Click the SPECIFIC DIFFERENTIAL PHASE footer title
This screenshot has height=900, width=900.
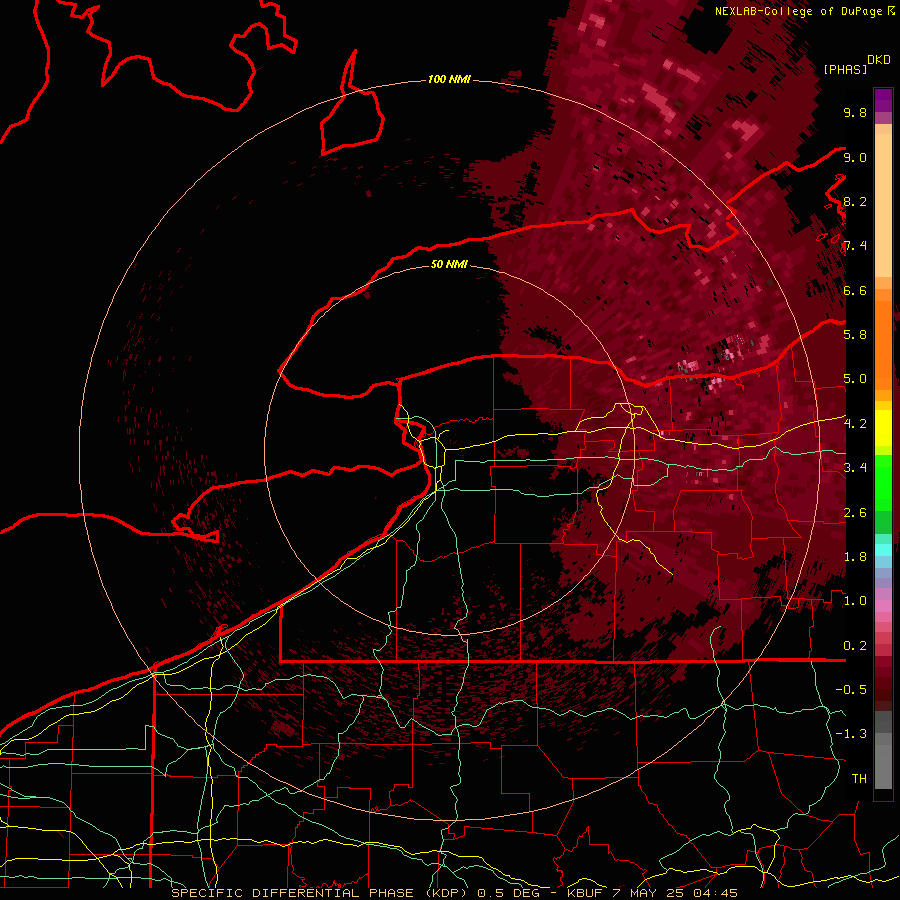tap(292, 893)
